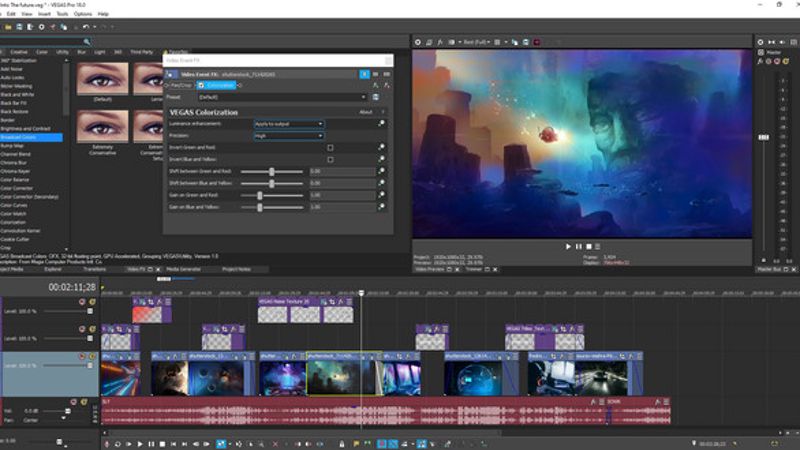Select the Pan/Crop item in the FX chain
The width and height of the screenshot is (800, 450).
point(181,85)
